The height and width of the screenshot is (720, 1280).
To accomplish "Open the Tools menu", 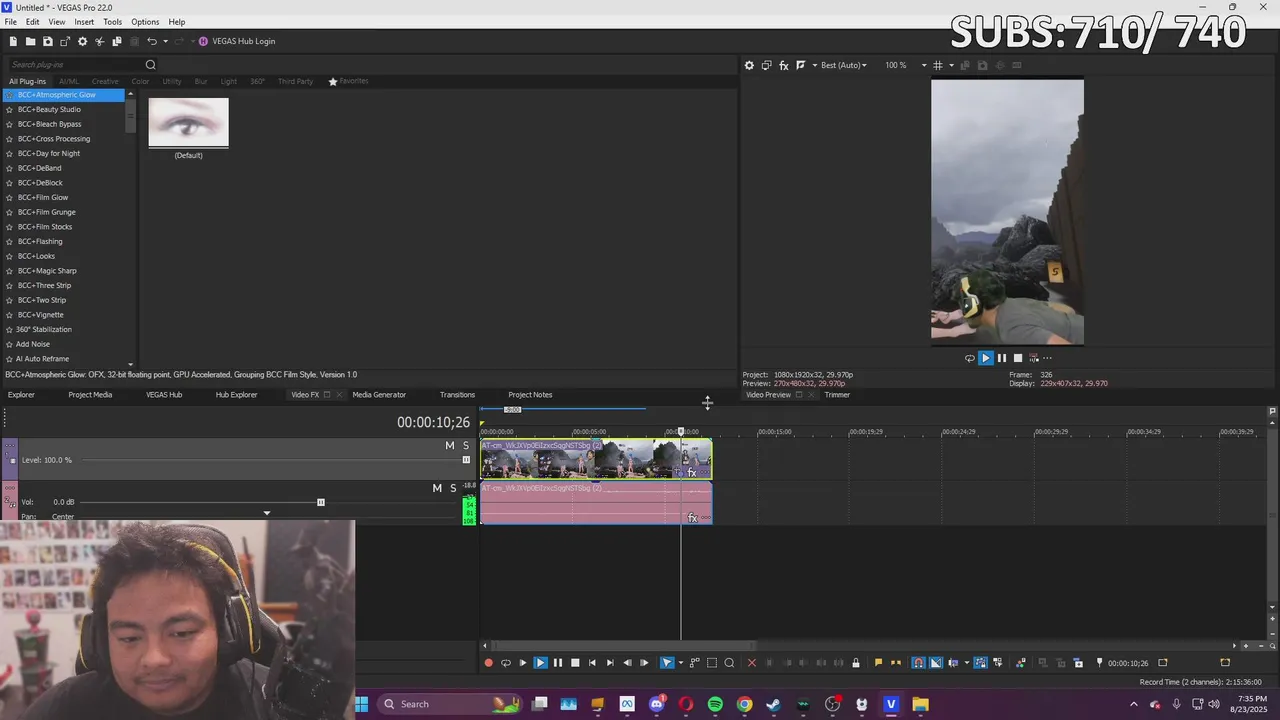I will 112,22.
